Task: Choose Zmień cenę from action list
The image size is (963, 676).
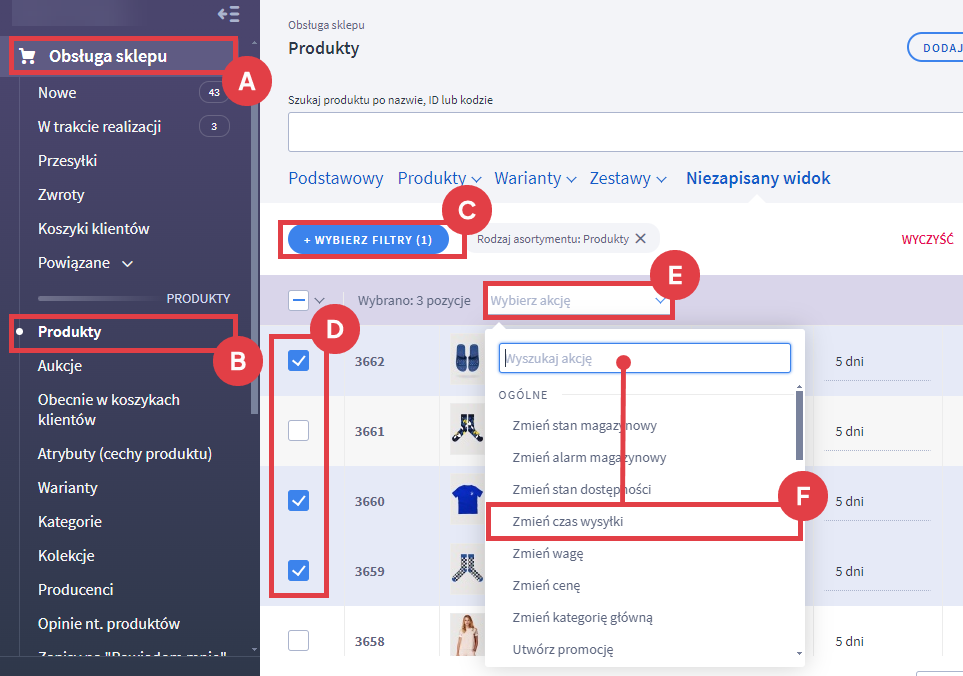Action: (546, 586)
